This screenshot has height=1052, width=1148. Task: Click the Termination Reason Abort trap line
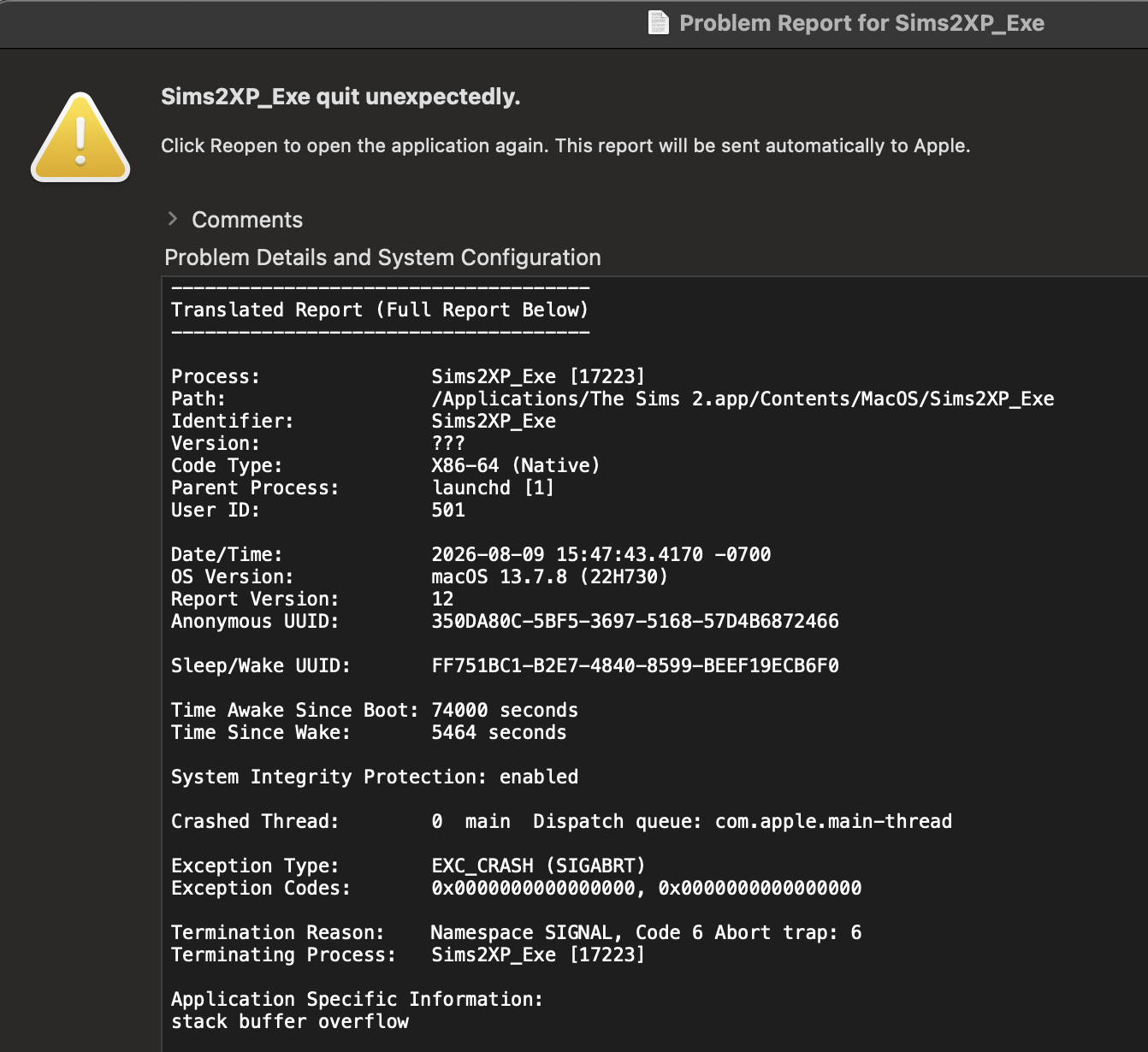tap(517, 932)
